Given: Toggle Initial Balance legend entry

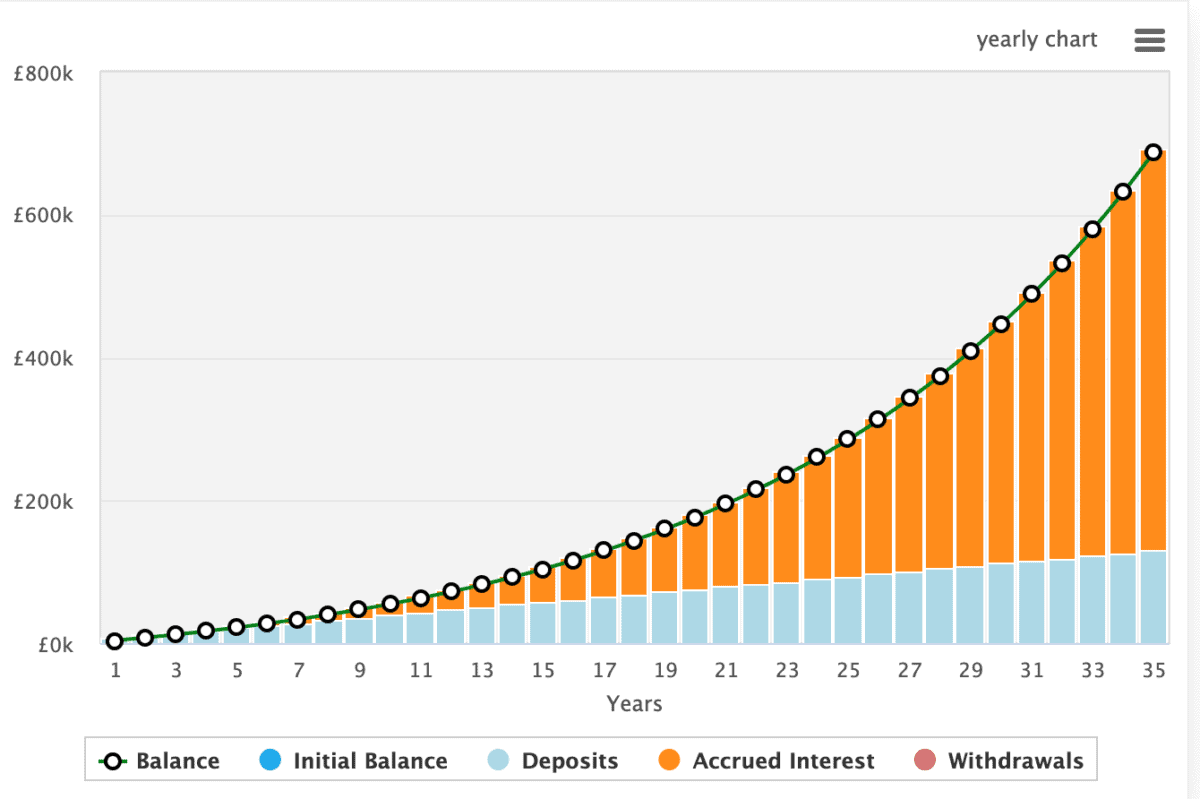Looking at the screenshot, I should [x=370, y=761].
